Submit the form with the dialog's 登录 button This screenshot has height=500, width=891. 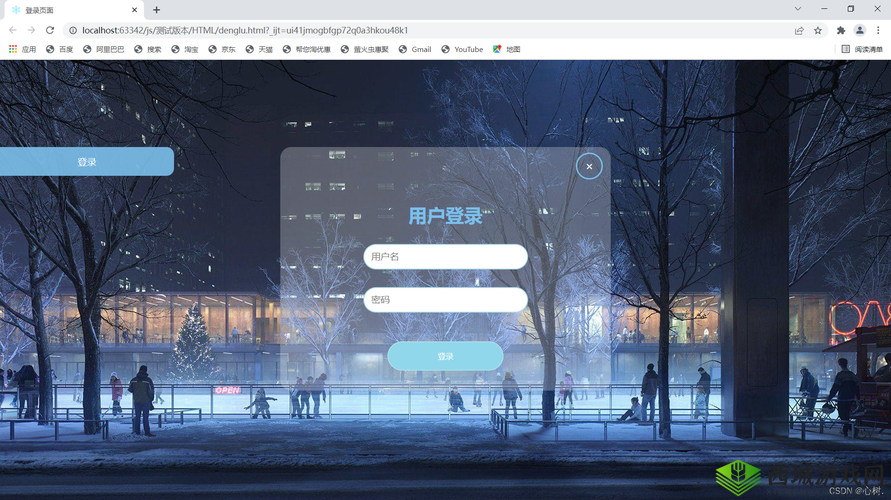pyautogui.click(x=446, y=356)
